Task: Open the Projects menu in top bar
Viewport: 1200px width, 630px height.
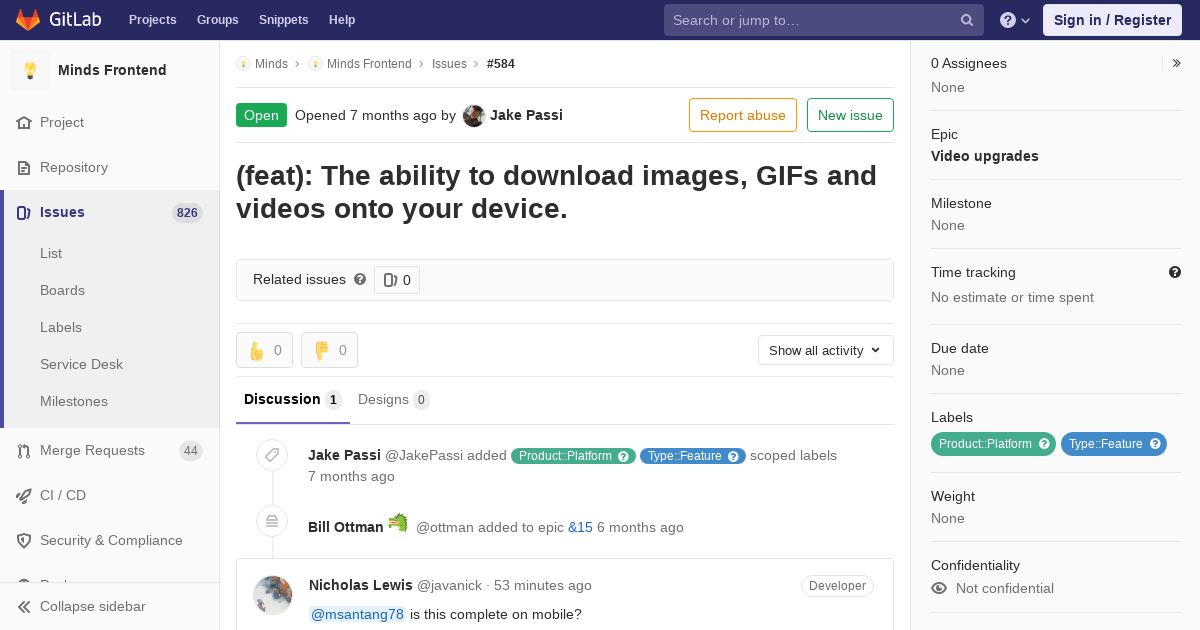Action: [x=152, y=20]
